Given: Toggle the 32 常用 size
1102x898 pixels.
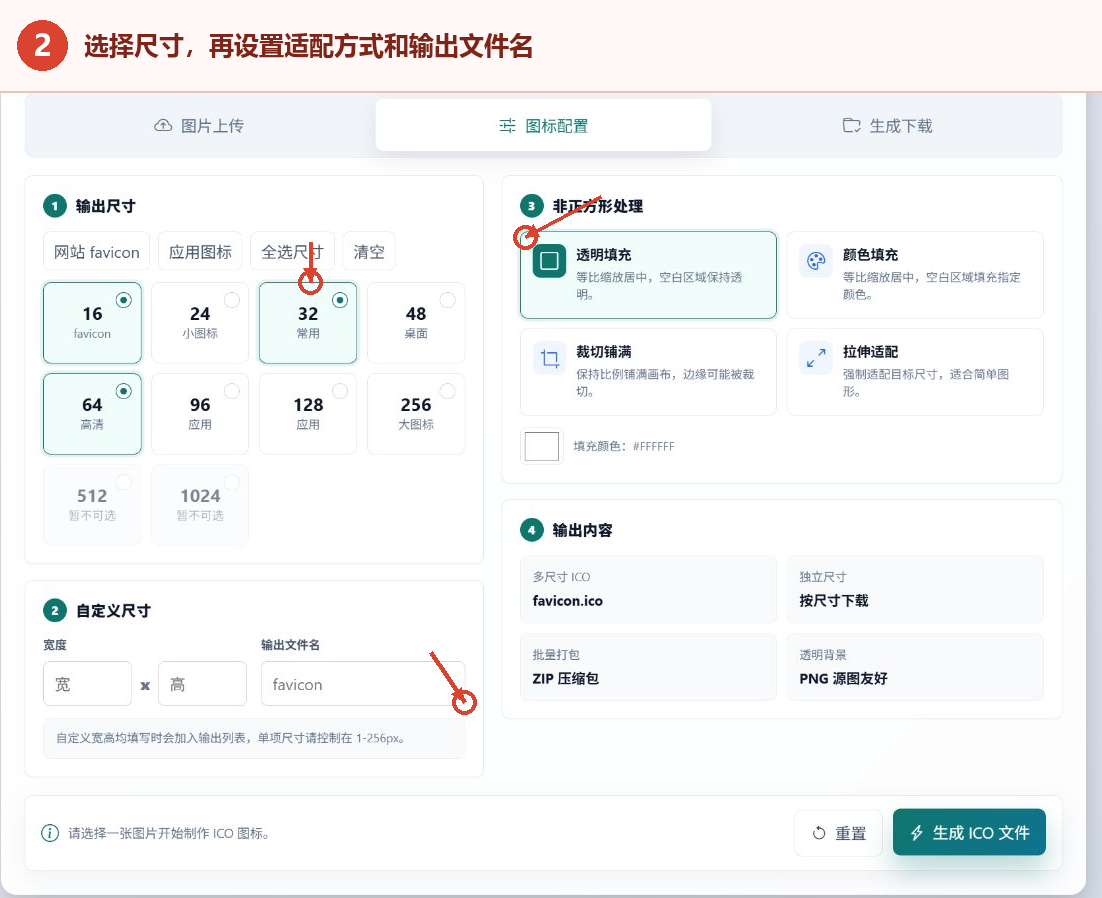Looking at the screenshot, I should (x=308, y=323).
